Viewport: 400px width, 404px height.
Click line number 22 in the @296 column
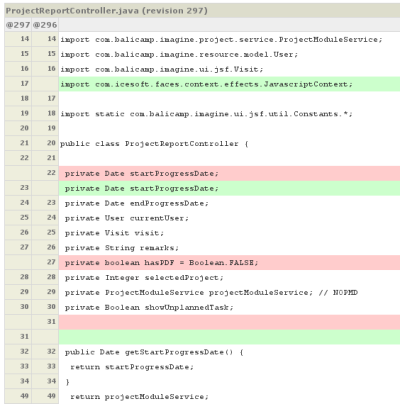point(51,173)
